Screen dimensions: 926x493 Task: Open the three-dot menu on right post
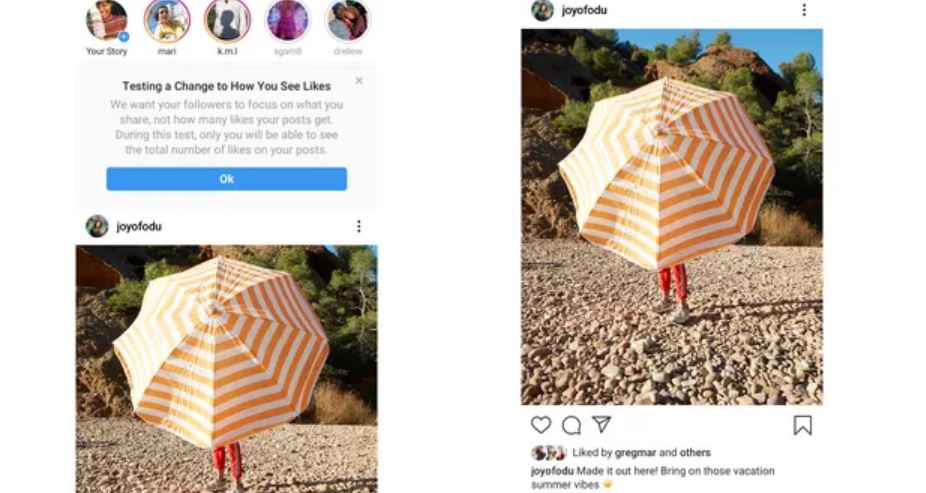(804, 10)
